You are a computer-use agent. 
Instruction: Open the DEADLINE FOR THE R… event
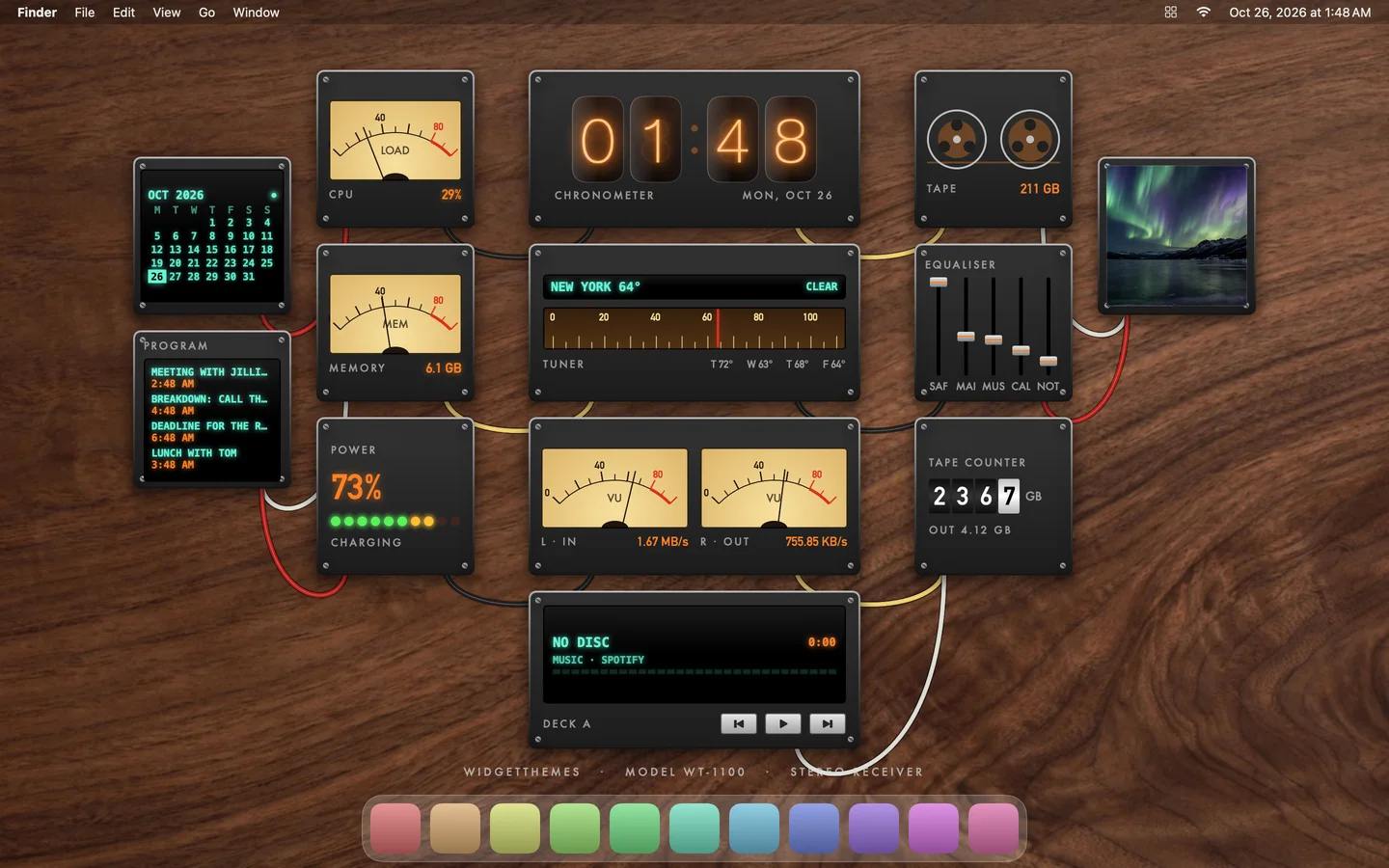209,431
